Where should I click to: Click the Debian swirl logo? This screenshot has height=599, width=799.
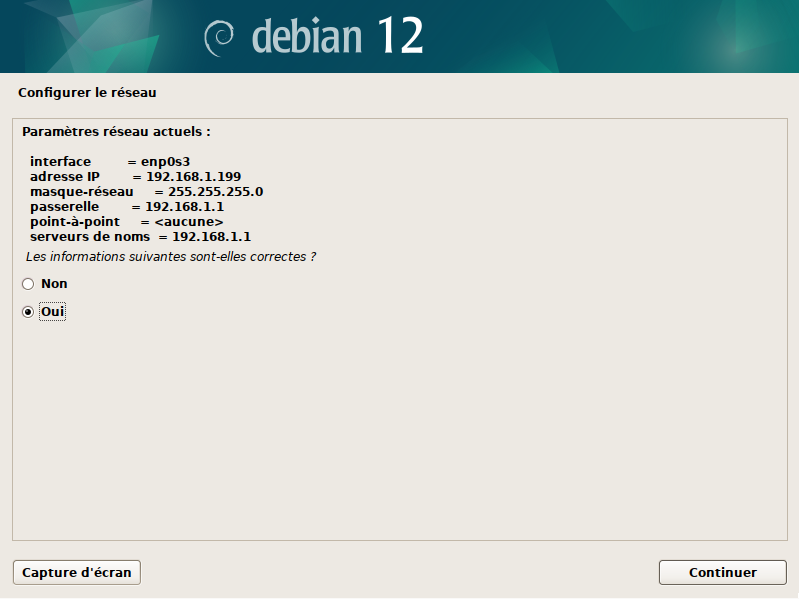[x=219, y=38]
